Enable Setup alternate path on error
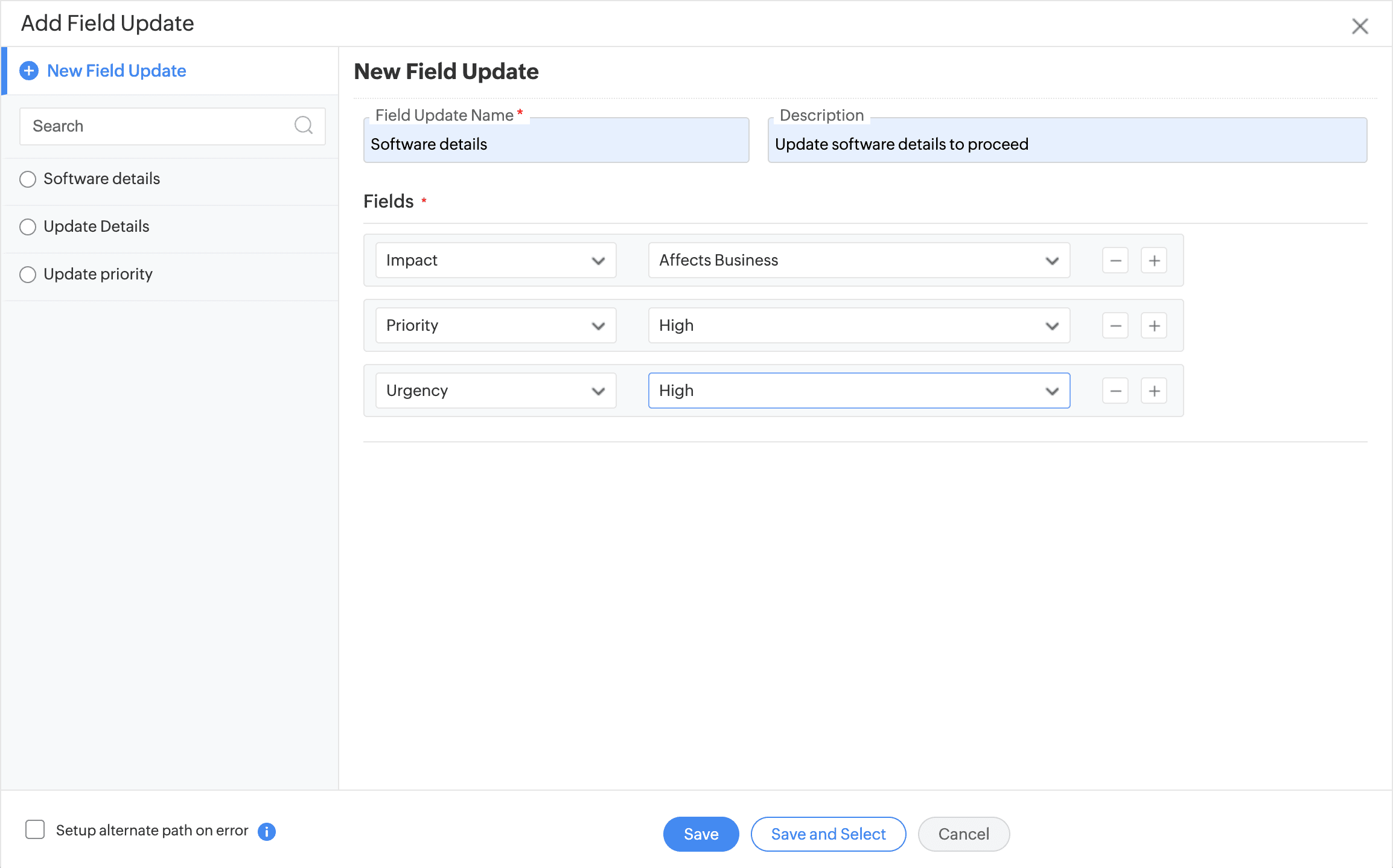The width and height of the screenshot is (1393, 868). coord(35,829)
